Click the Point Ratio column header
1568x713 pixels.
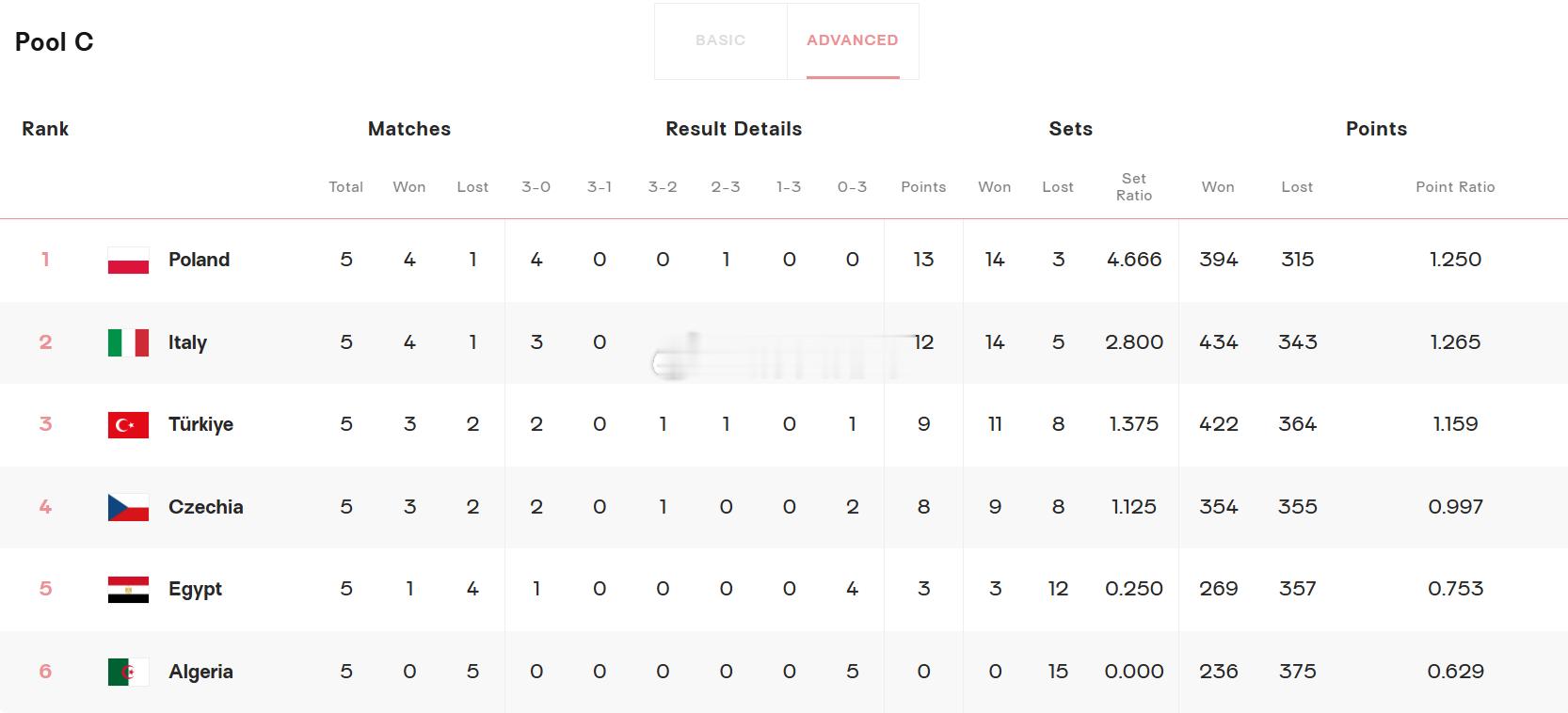[1455, 187]
